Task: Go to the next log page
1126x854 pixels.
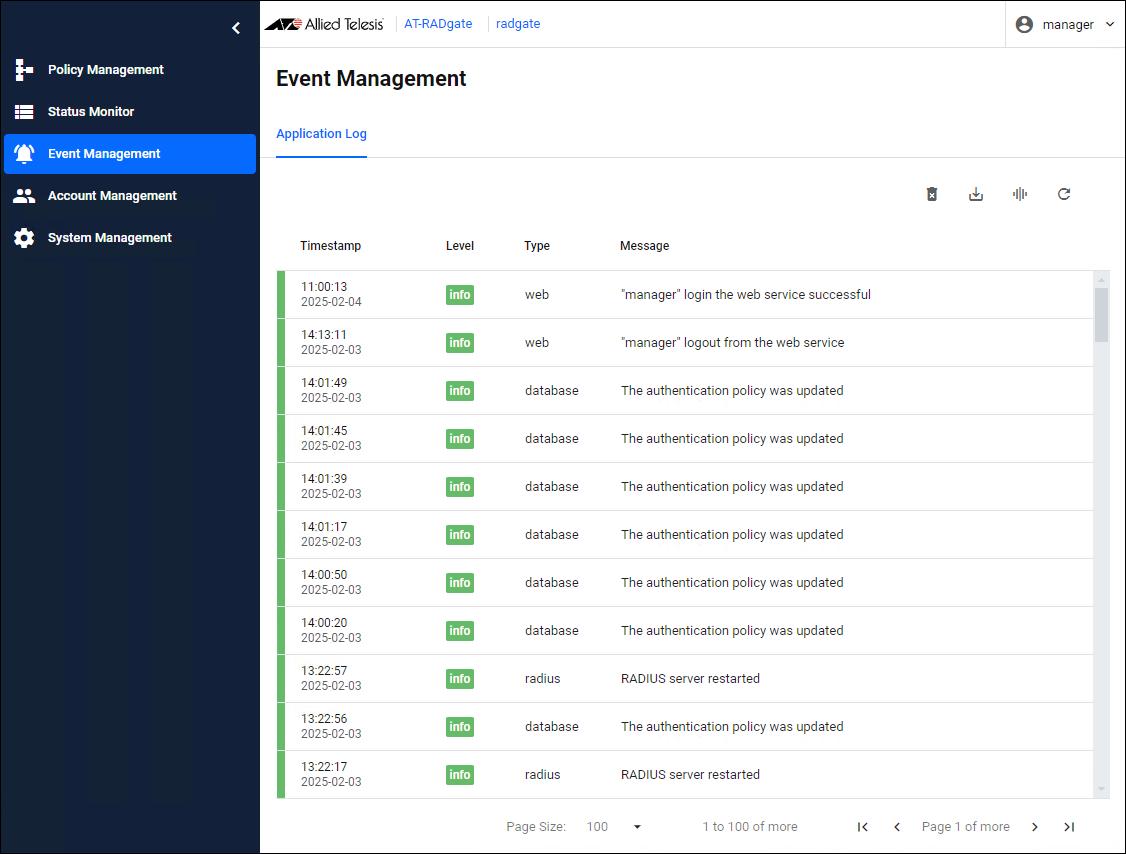Action: pyautogui.click(x=1035, y=827)
